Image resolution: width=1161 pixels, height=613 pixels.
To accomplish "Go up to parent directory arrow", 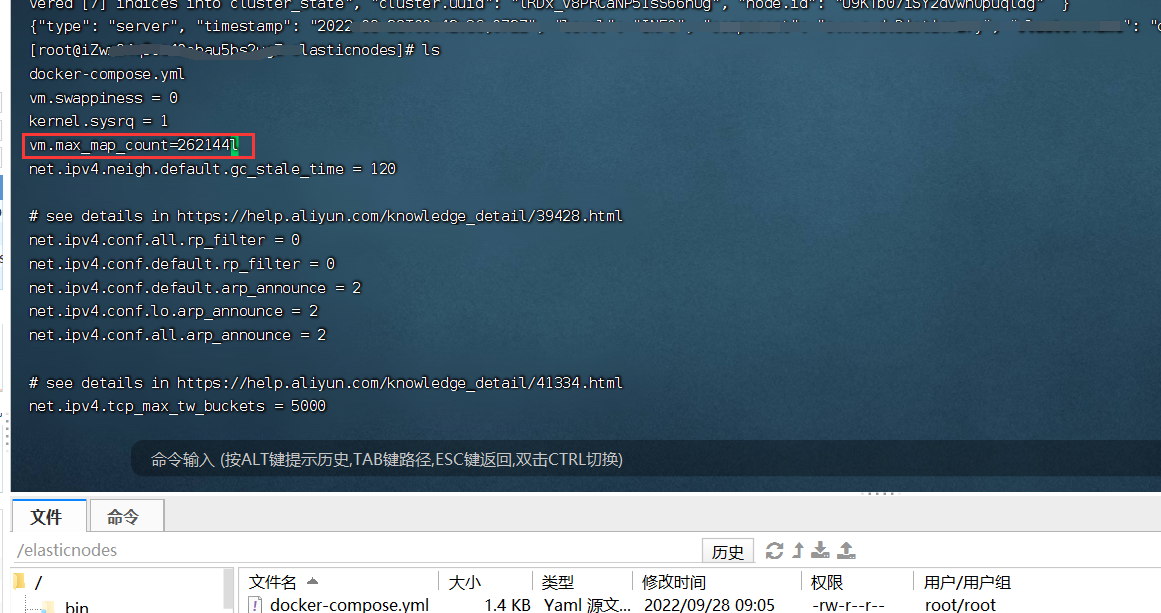I will [x=798, y=550].
